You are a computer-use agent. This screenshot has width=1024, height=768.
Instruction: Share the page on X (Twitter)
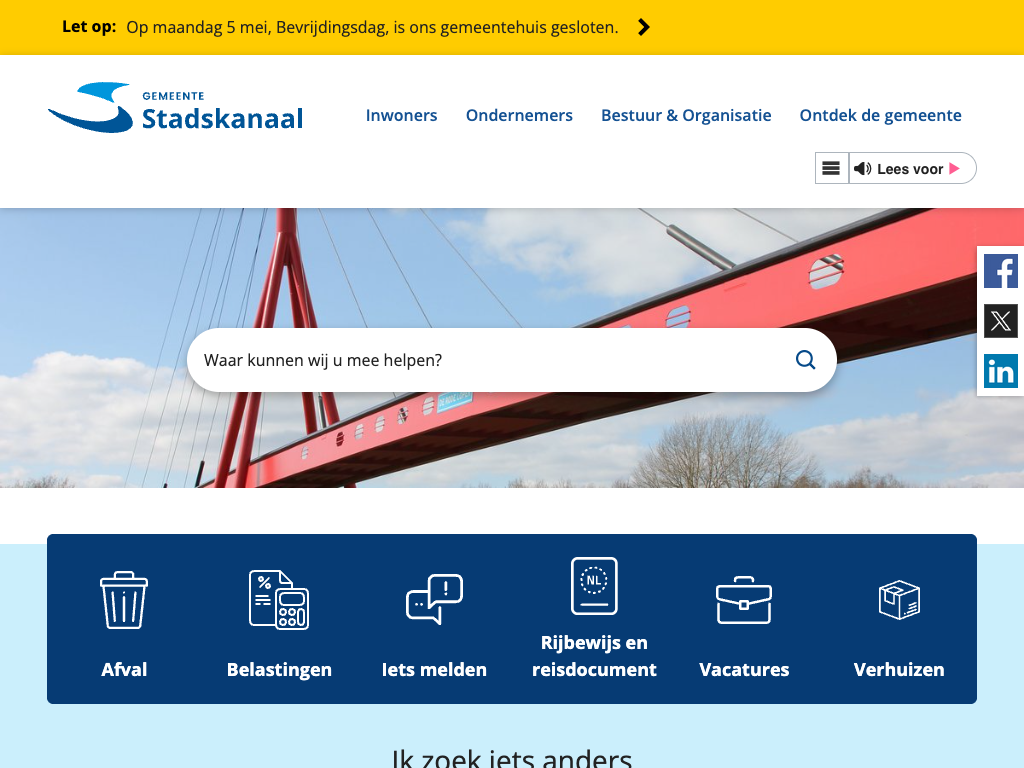click(1000, 321)
